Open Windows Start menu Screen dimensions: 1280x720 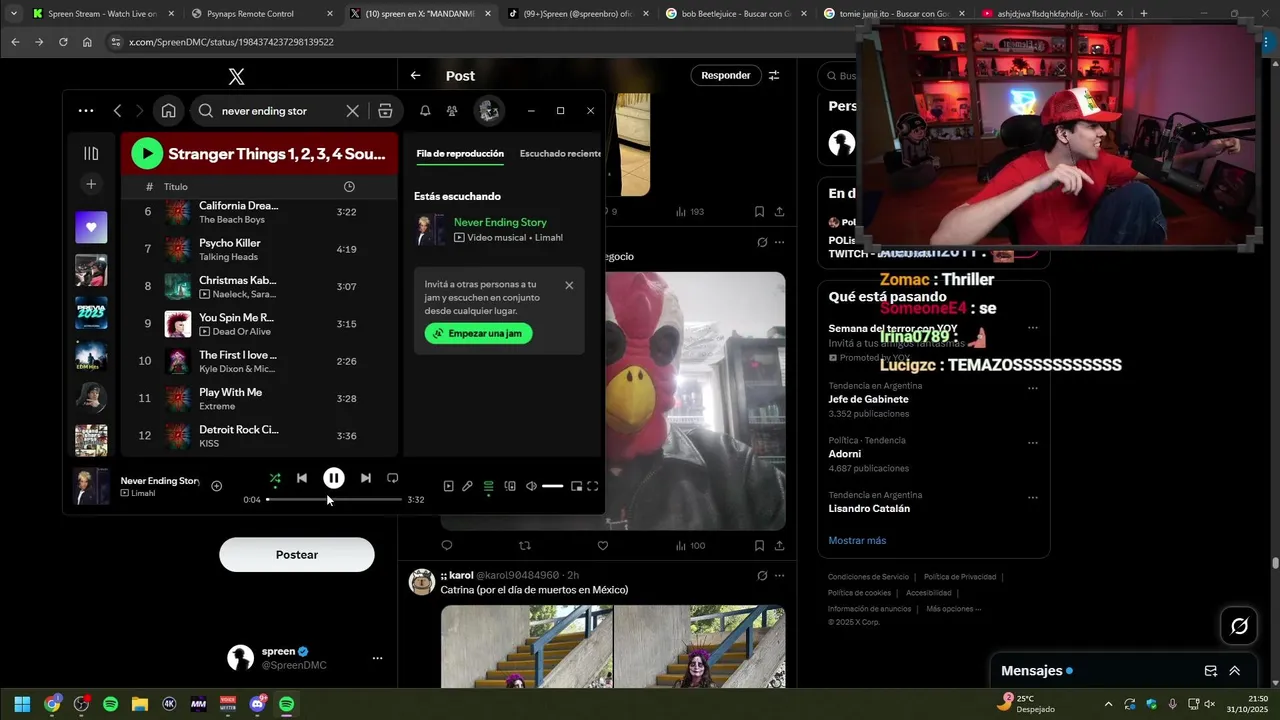tap(22, 704)
